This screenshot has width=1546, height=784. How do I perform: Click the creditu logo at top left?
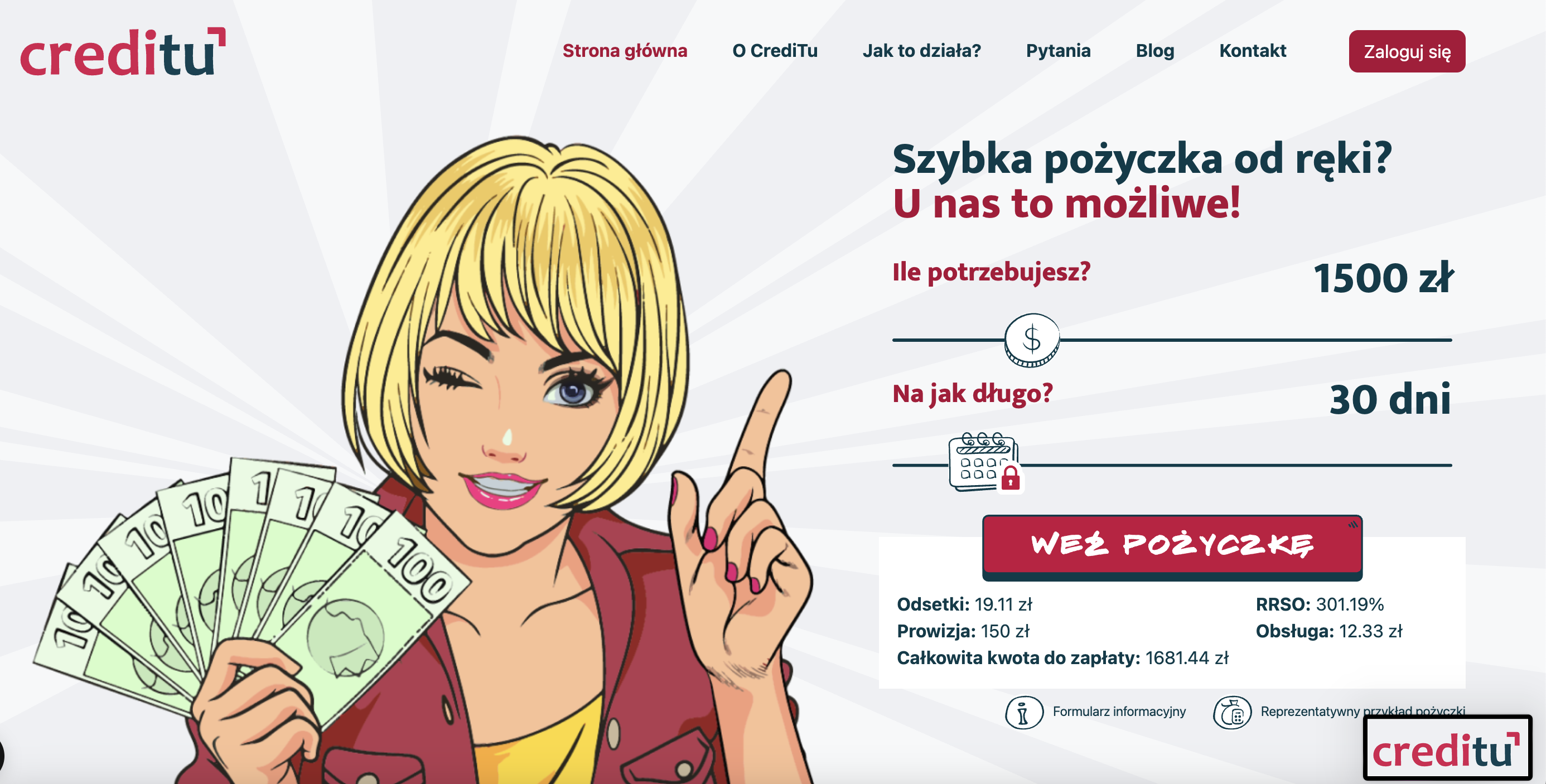(x=123, y=52)
